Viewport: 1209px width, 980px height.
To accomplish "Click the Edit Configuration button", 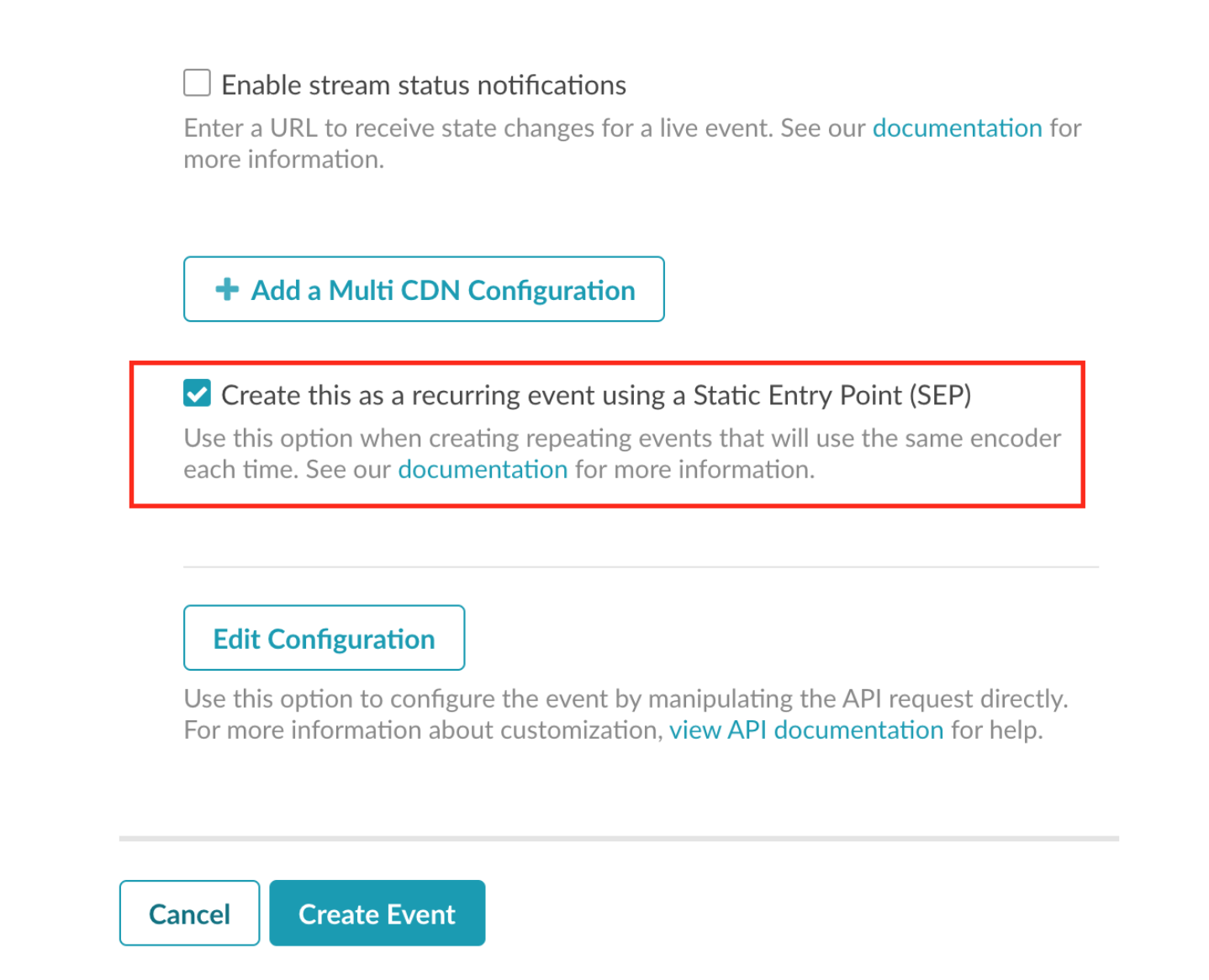I will (324, 638).
